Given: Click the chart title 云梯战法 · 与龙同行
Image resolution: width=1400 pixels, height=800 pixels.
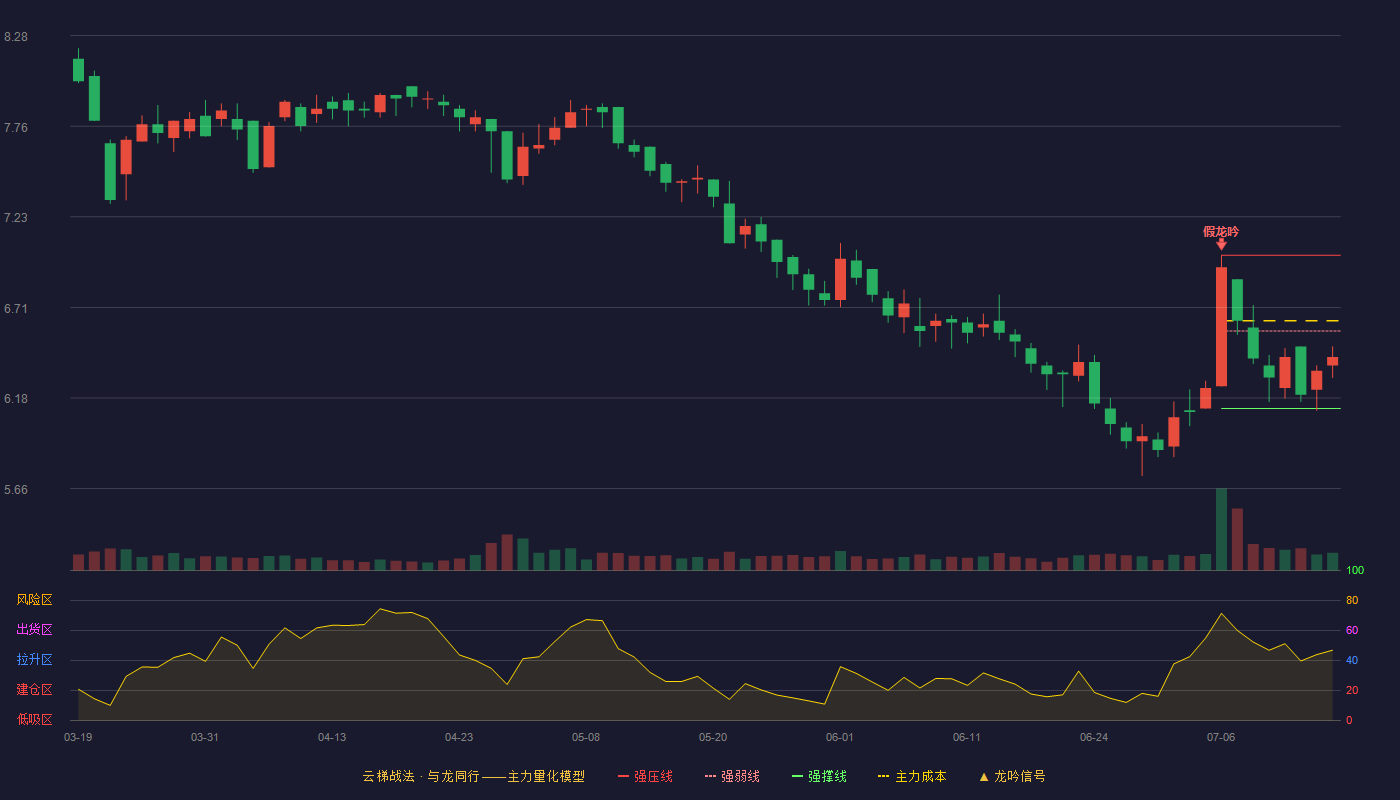Looking at the screenshot, I should pos(420,776).
